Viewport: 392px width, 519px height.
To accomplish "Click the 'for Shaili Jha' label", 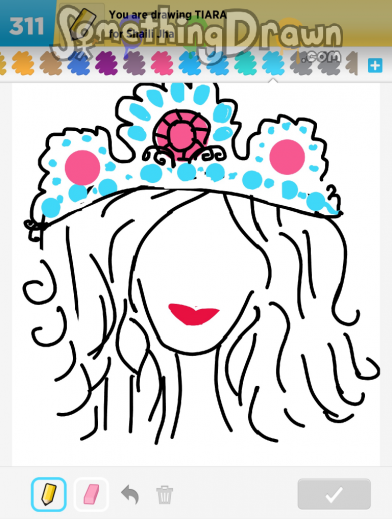I will click(142, 33).
